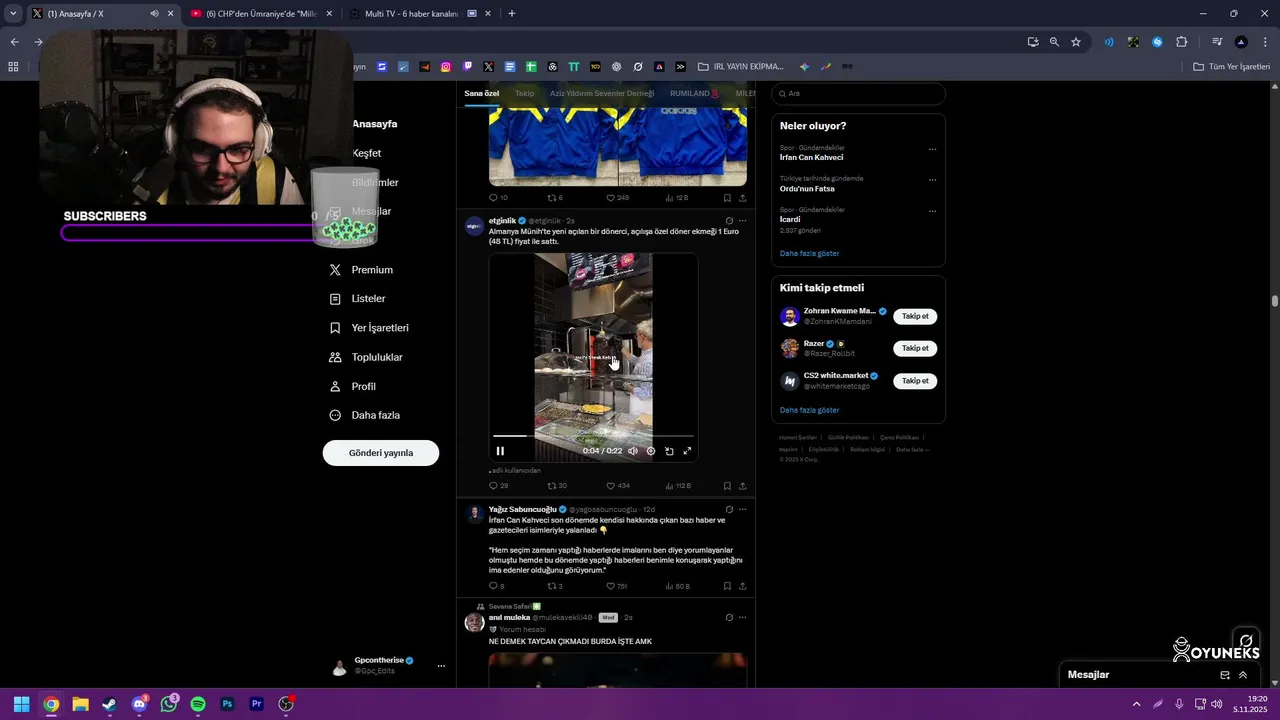The image size is (1280, 720).
Task: Open Twitch bookmark in bookmarks bar
Action: (467, 67)
